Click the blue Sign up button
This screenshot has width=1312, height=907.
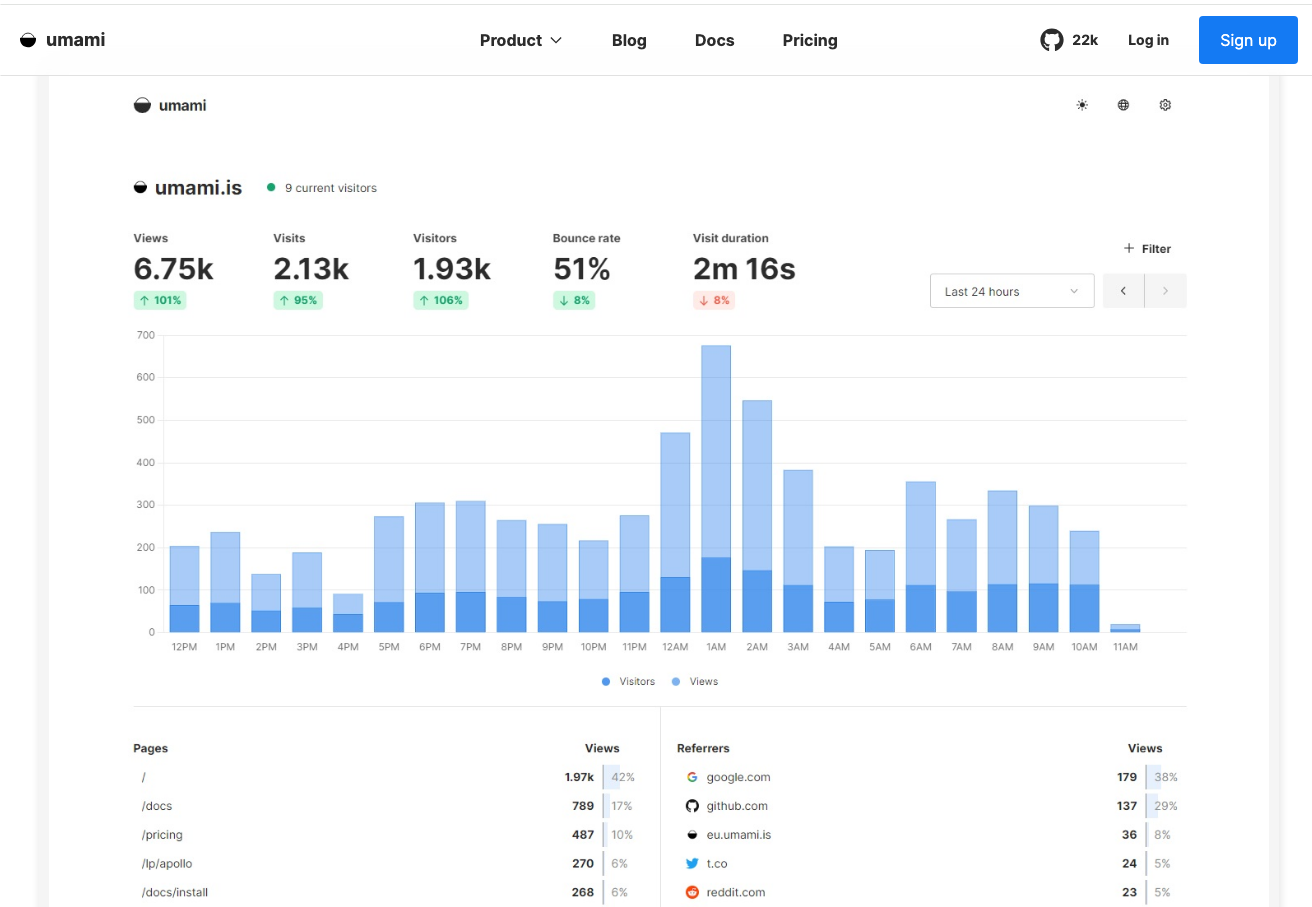point(1248,40)
